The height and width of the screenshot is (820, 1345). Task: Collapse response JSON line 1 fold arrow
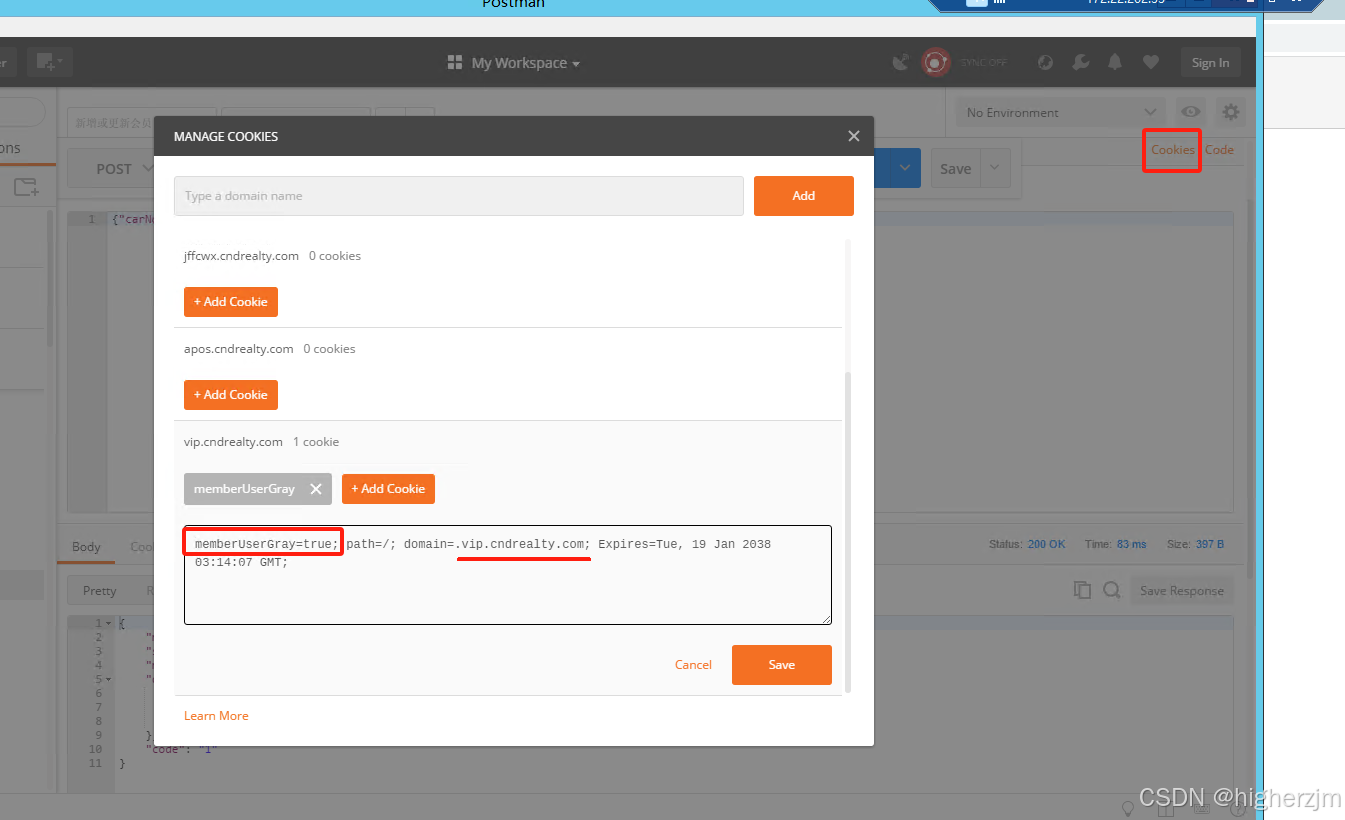110,624
